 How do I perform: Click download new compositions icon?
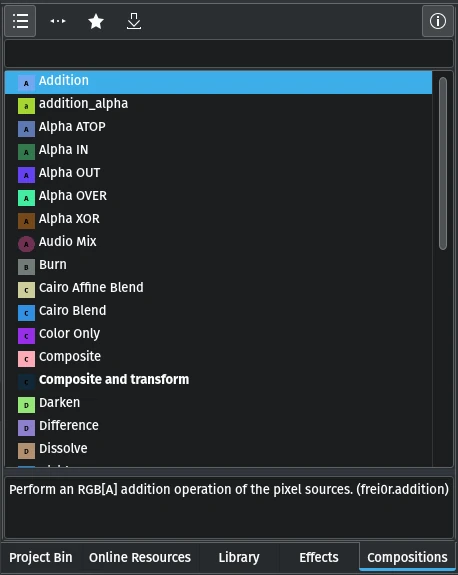click(134, 21)
